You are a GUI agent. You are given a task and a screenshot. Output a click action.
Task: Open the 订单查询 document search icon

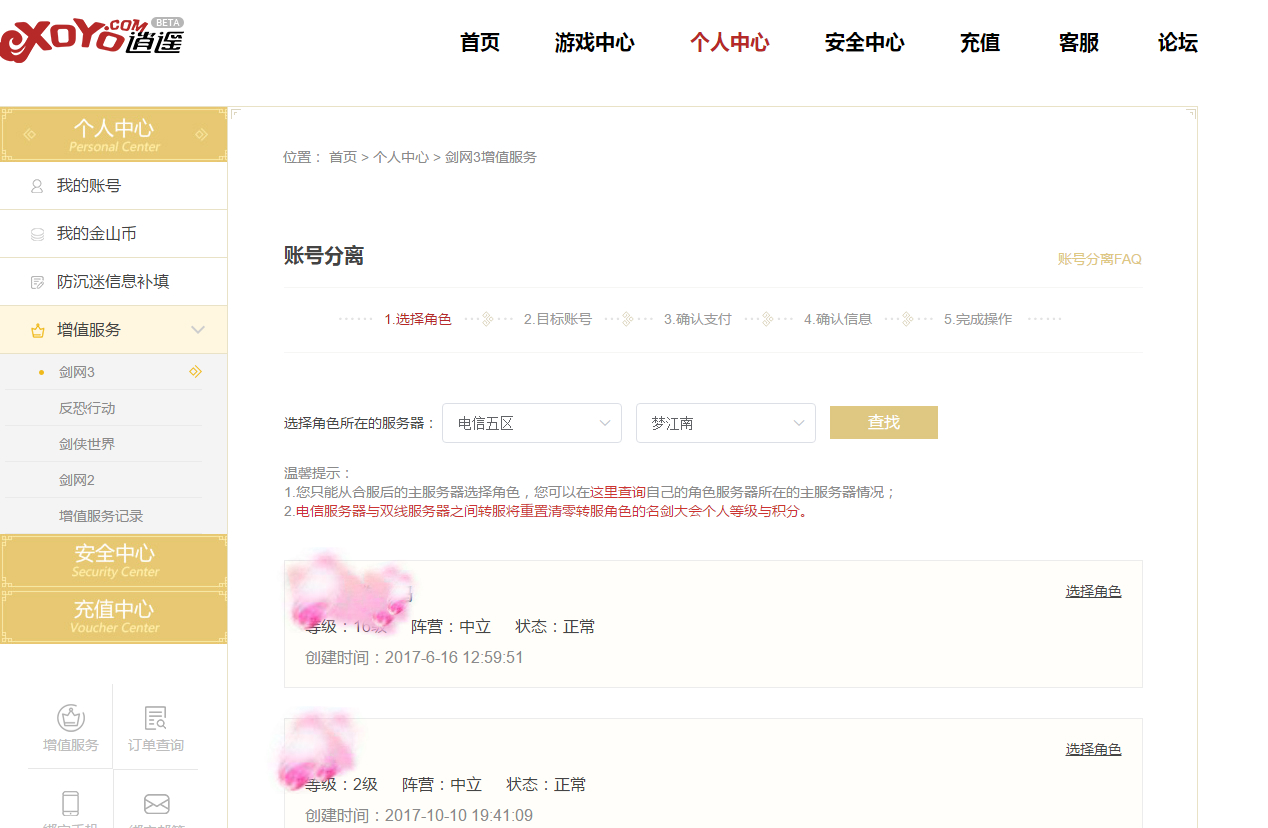tap(156, 718)
